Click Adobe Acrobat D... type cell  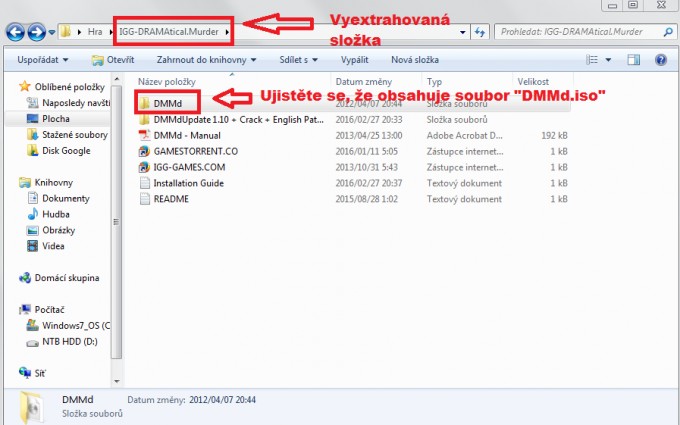(x=464, y=136)
